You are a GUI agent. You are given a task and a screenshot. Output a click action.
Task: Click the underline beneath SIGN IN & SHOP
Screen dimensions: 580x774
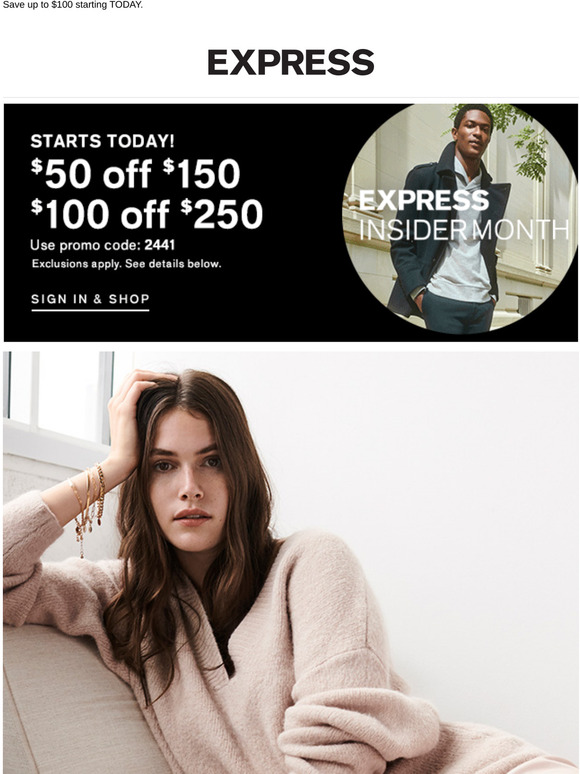point(90,310)
